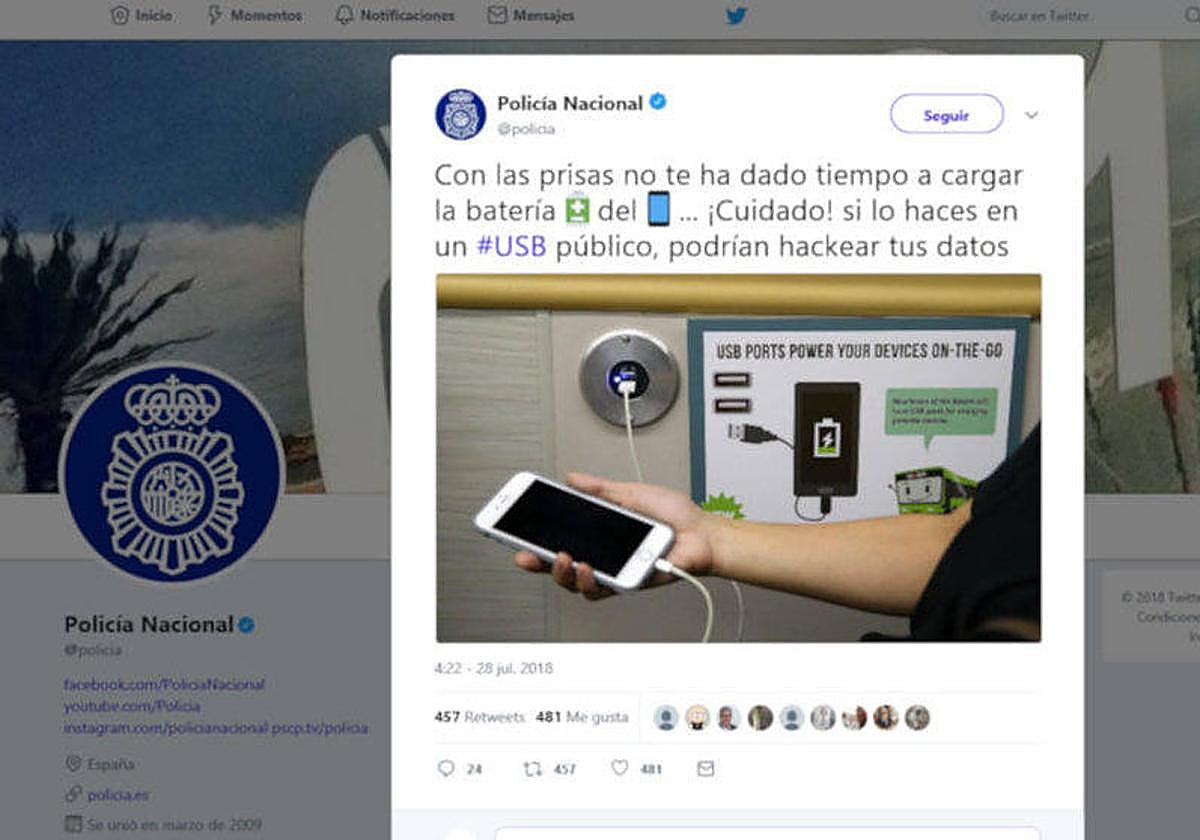Image resolution: width=1200 pixels, height=840 pixels.
Task: Visit the policia.es website link
Action: click(x=118, y=795)
